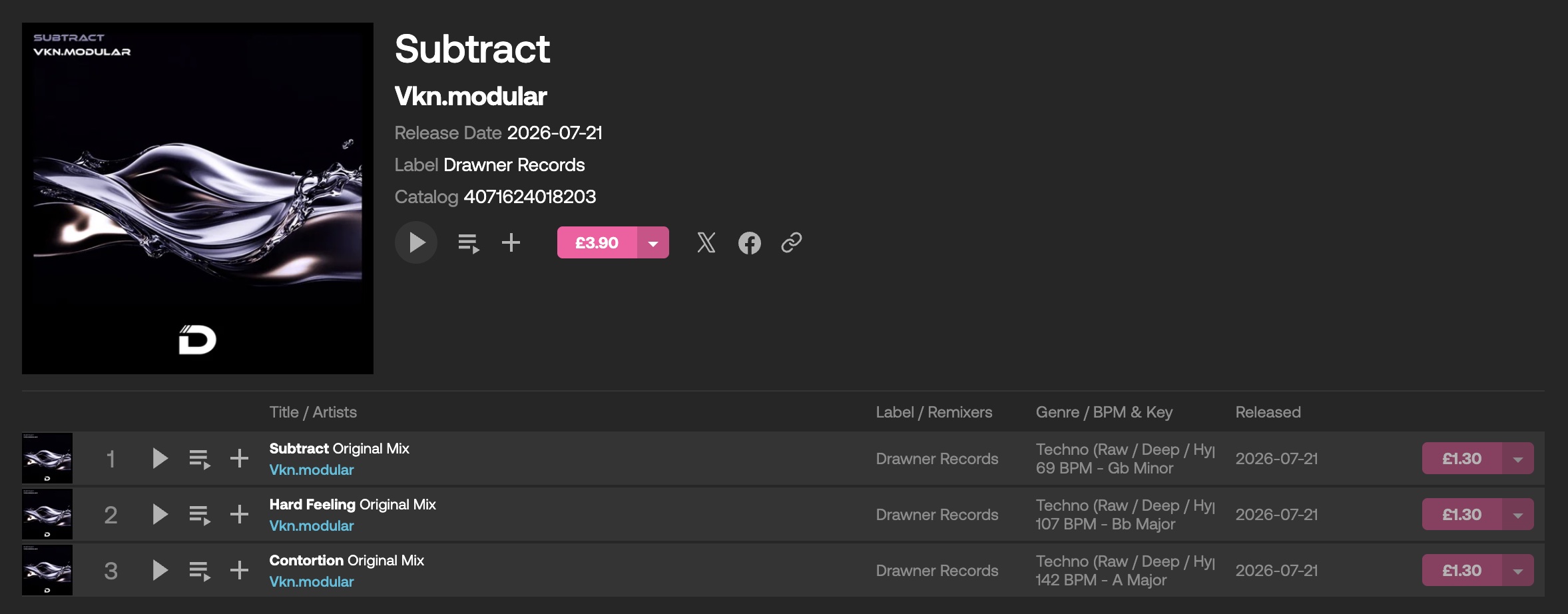The height and width of the screenshot is (614, 1568).
Task: Share the release on X
Action: click(x=706, y=242)
